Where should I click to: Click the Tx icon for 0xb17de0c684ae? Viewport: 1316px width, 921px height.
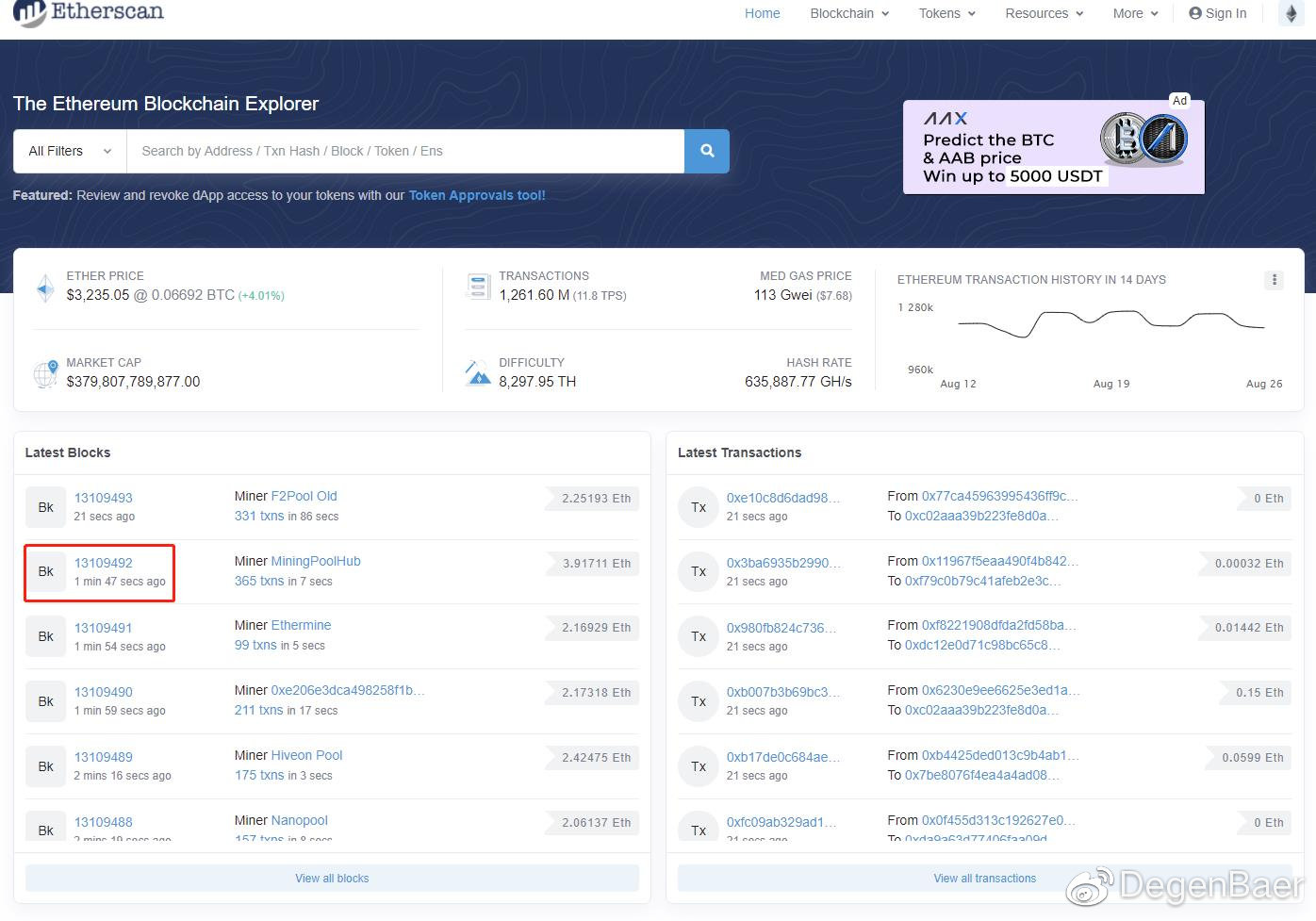699,766
